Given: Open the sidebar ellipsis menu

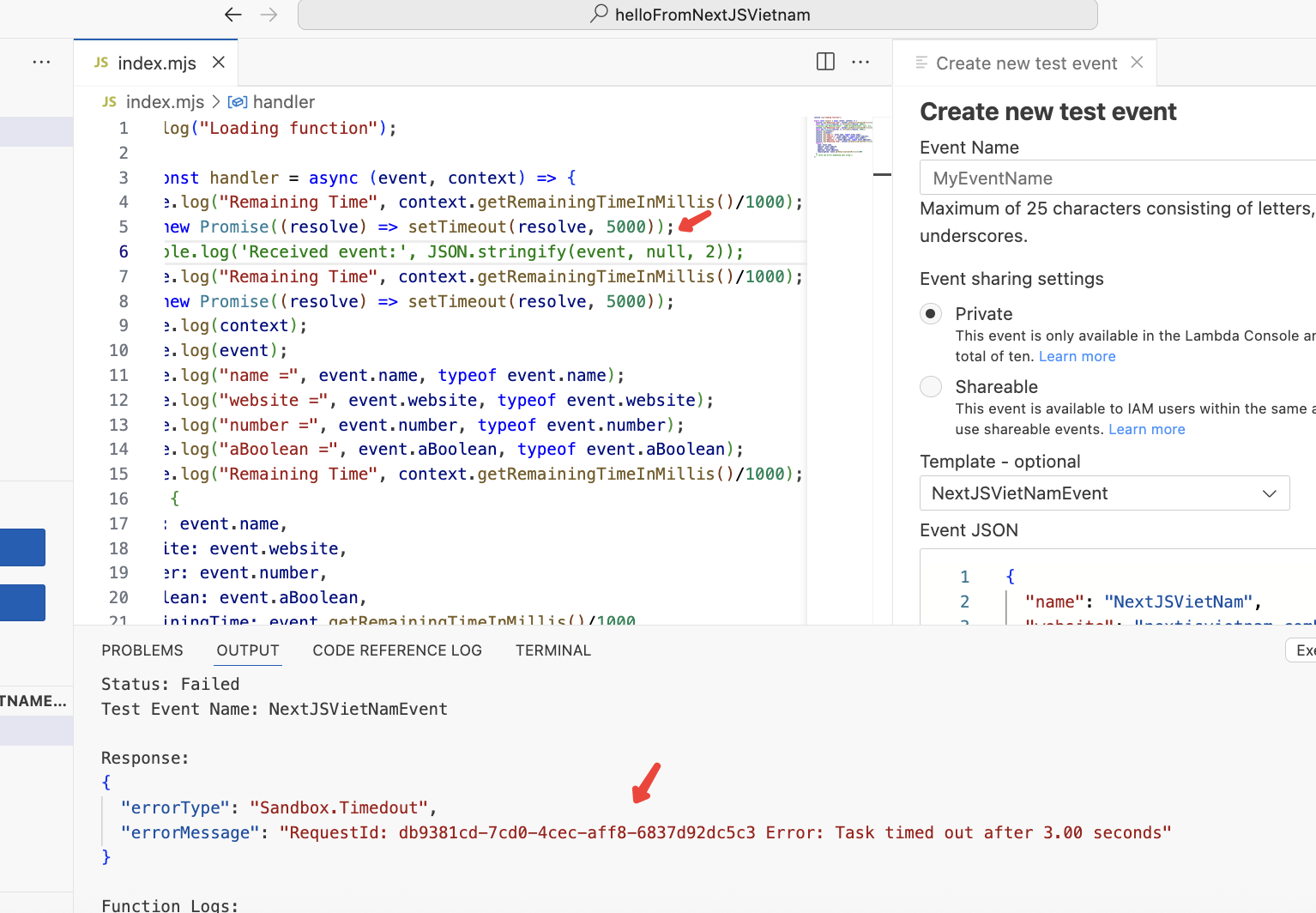Looking at the screenshot, I should pos(41,62).
